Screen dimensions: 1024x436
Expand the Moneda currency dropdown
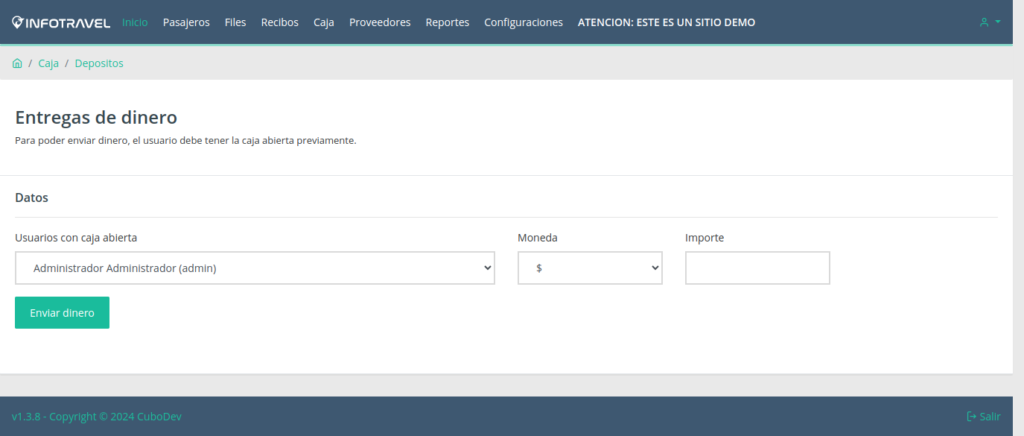pos(590,268)
